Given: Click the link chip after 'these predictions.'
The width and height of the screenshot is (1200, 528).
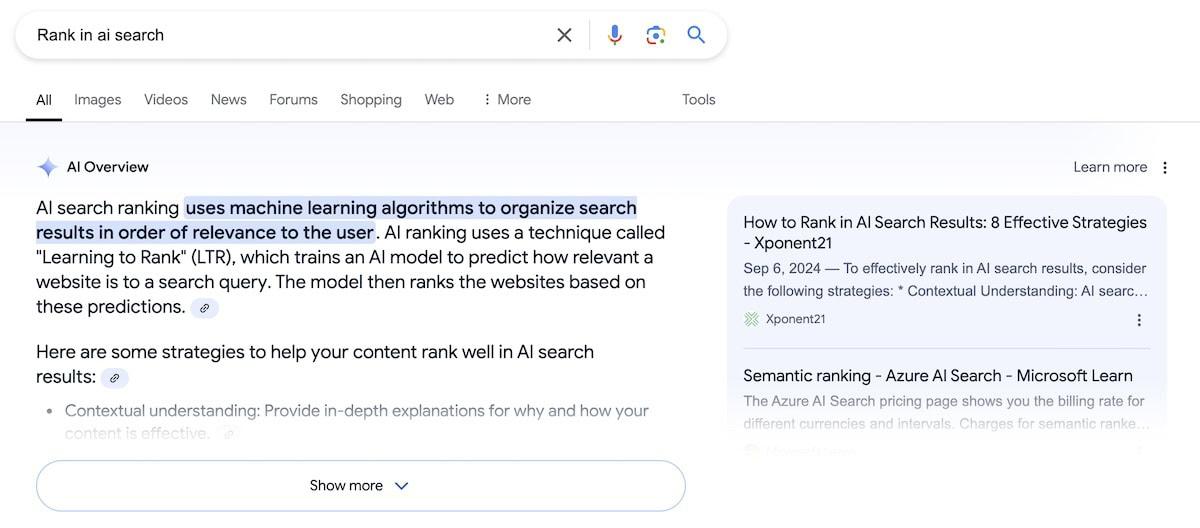Looking at the screenshot, I should tap(204, 308).
